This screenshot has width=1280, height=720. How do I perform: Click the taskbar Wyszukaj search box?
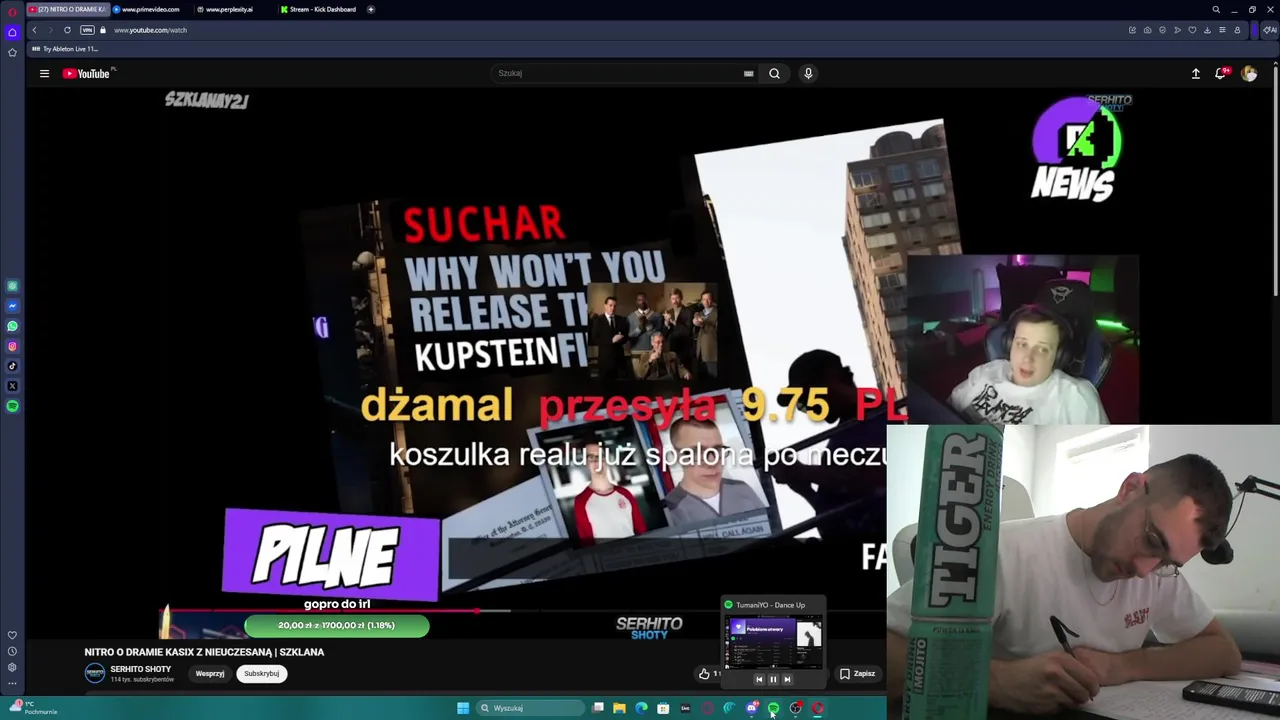[x=530, y=708]
